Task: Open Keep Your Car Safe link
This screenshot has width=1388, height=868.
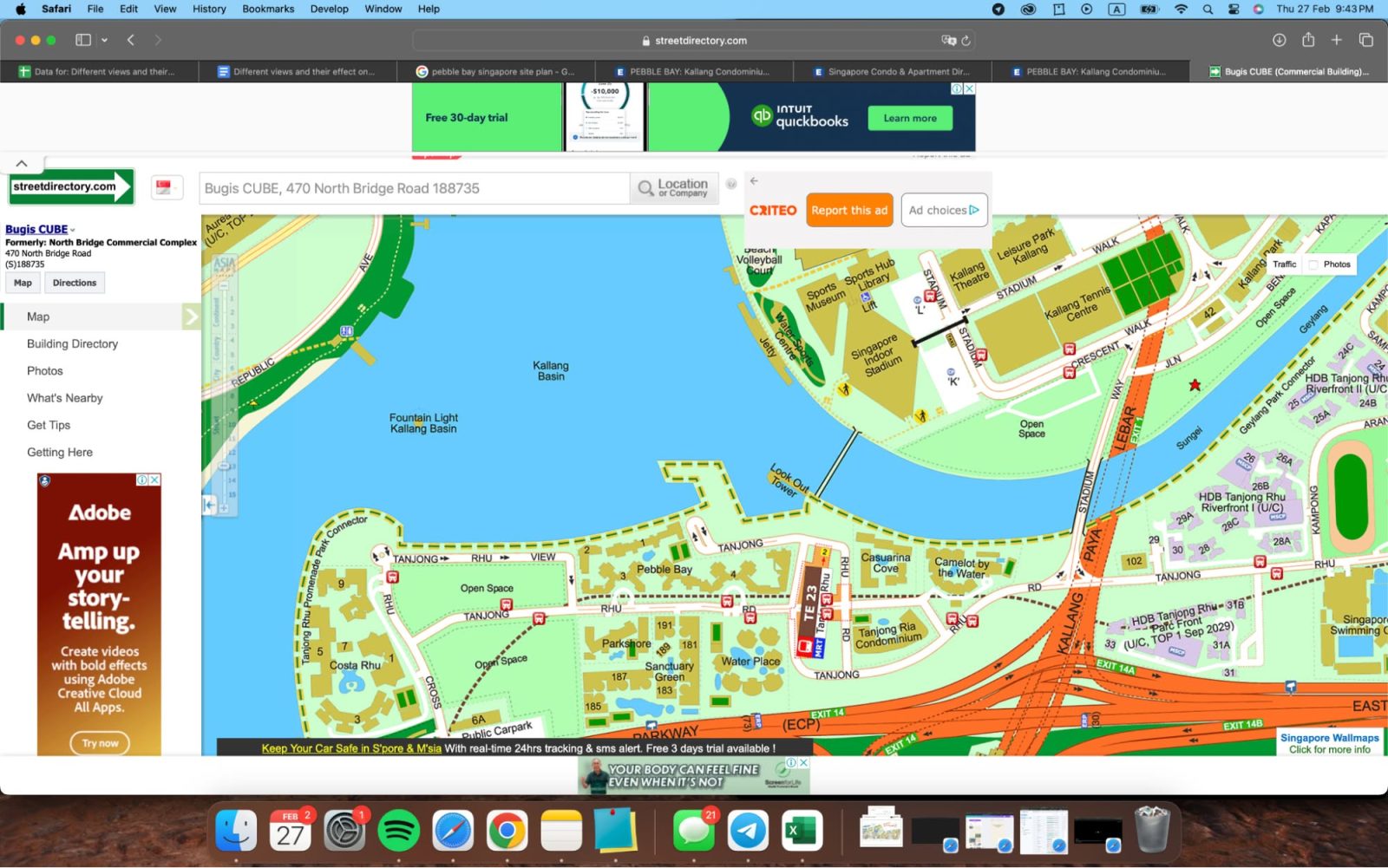Action: (351, 748)
